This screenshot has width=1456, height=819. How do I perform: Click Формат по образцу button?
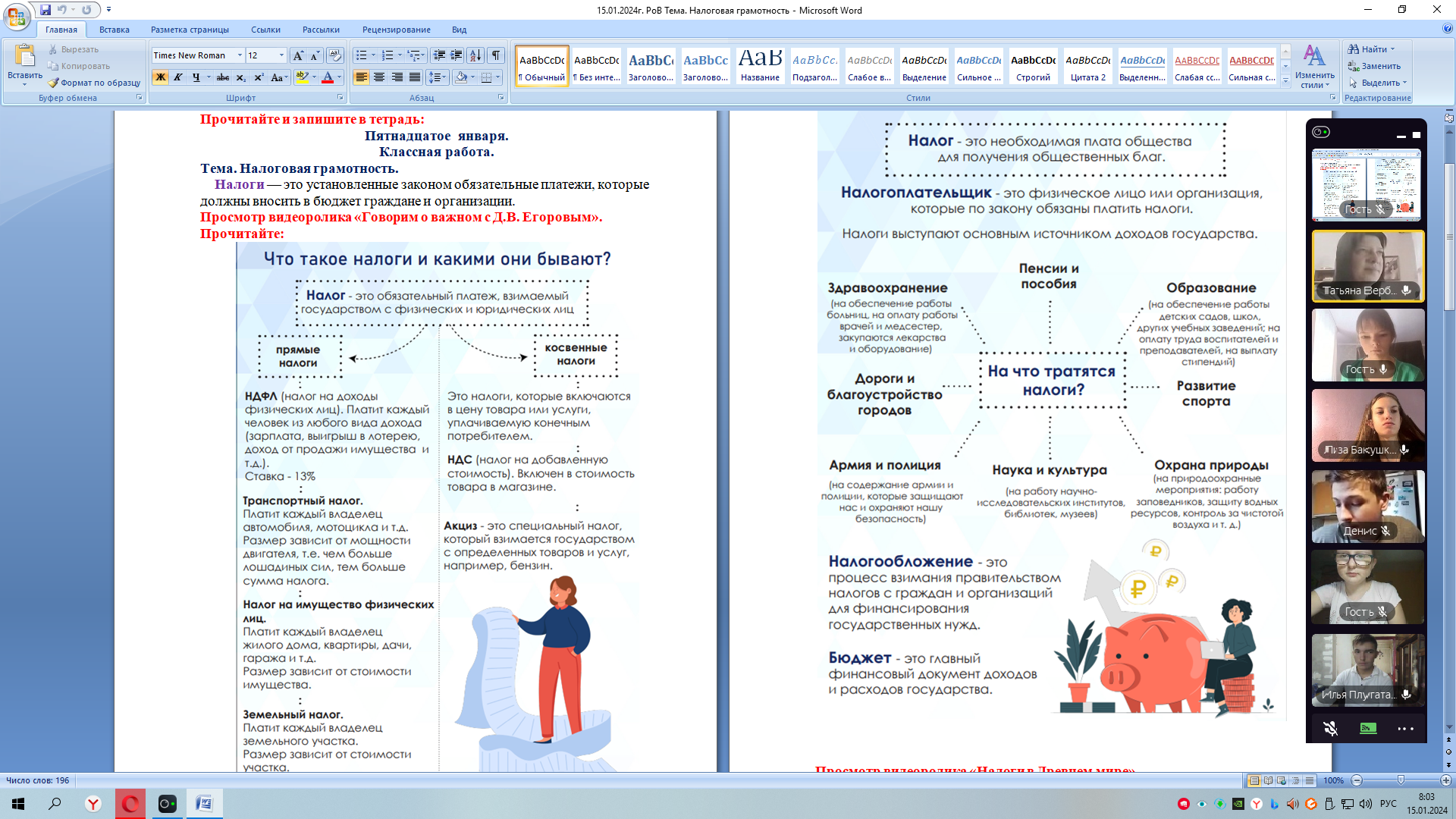[x=94, y=83]
